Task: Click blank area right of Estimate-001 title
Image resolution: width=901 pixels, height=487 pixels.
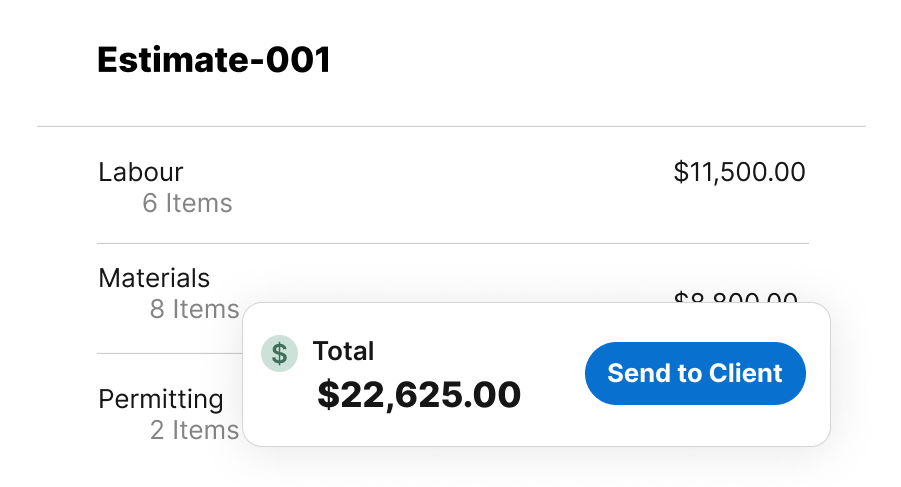Action: click(x=600, y=61)
